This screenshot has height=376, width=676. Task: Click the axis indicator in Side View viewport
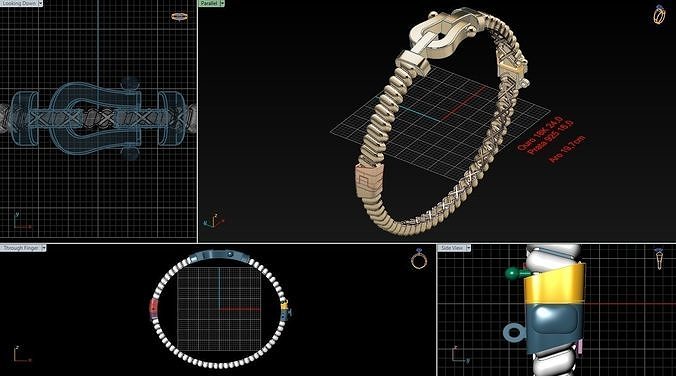(460, 355)
